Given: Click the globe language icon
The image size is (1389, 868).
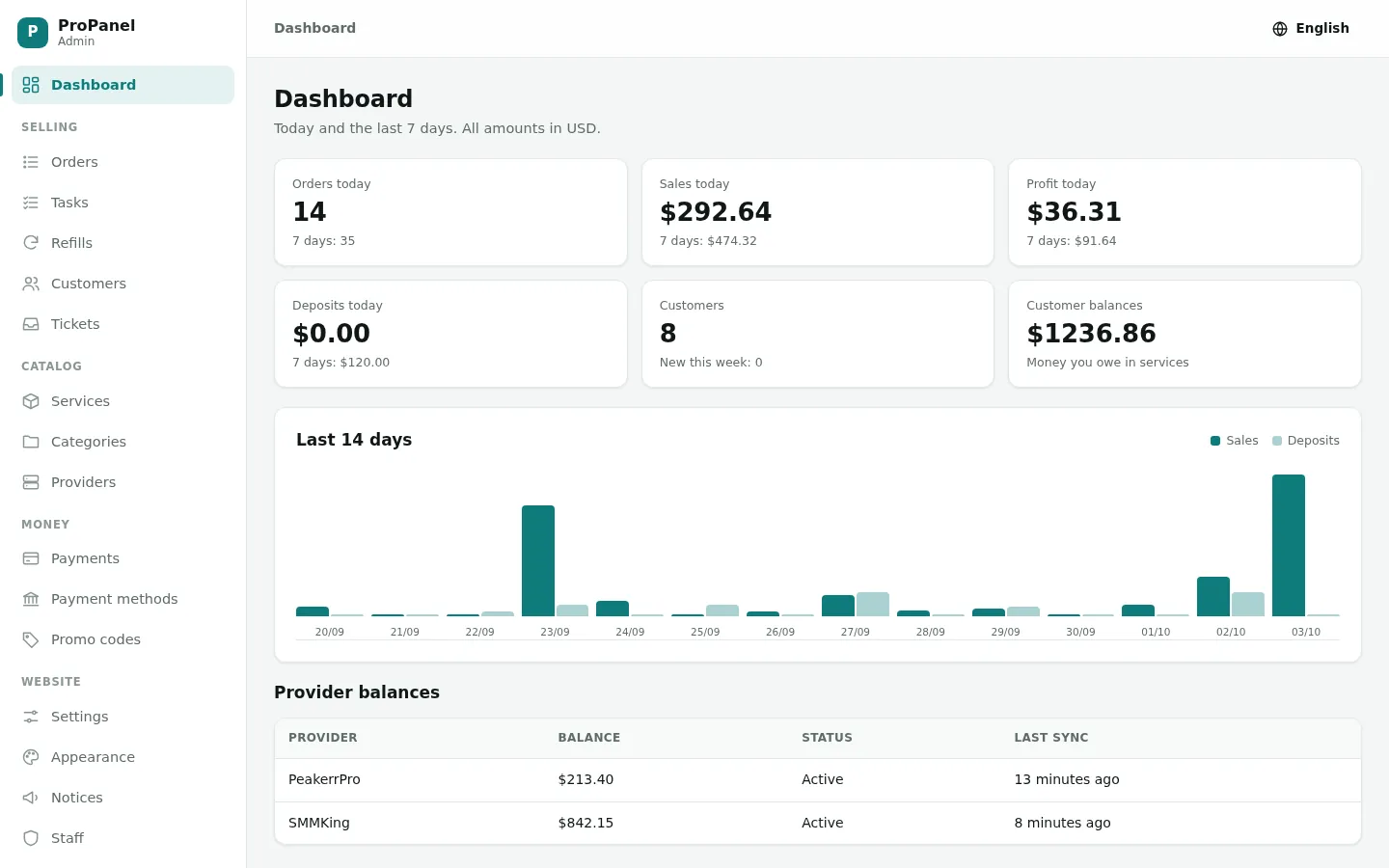Looking at the screenshot, I should [1280, 29].
